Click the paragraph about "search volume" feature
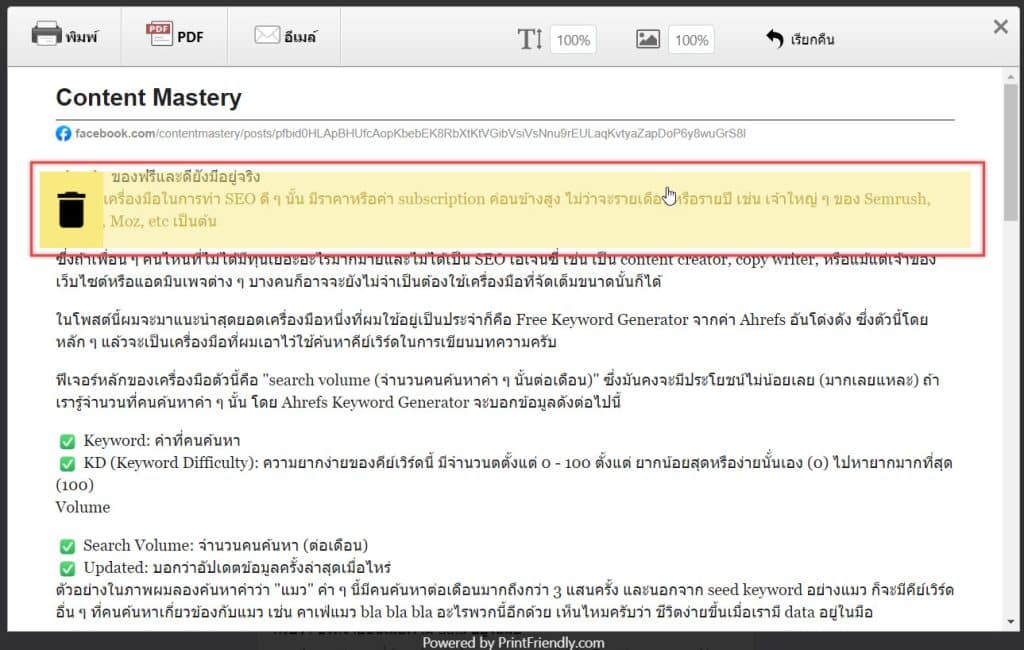This screenshot has height=650, width=1024. click(497, 391)
